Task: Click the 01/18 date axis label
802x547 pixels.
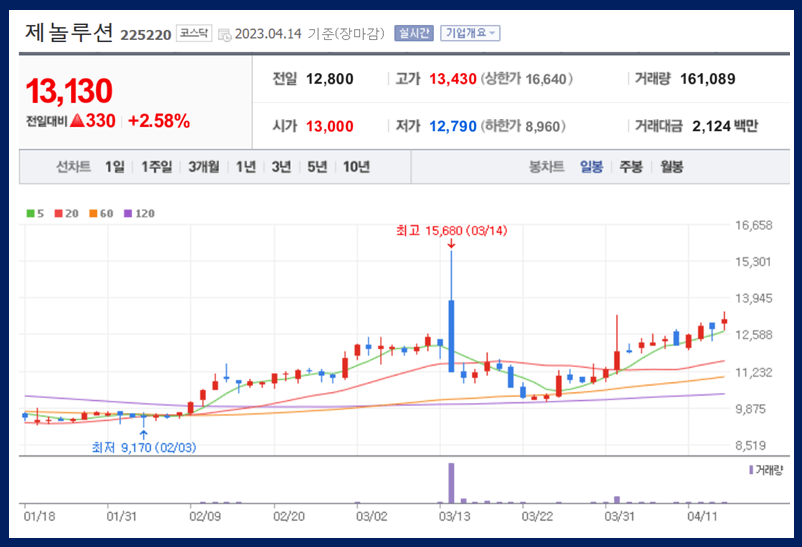Action: pos(39,516)
